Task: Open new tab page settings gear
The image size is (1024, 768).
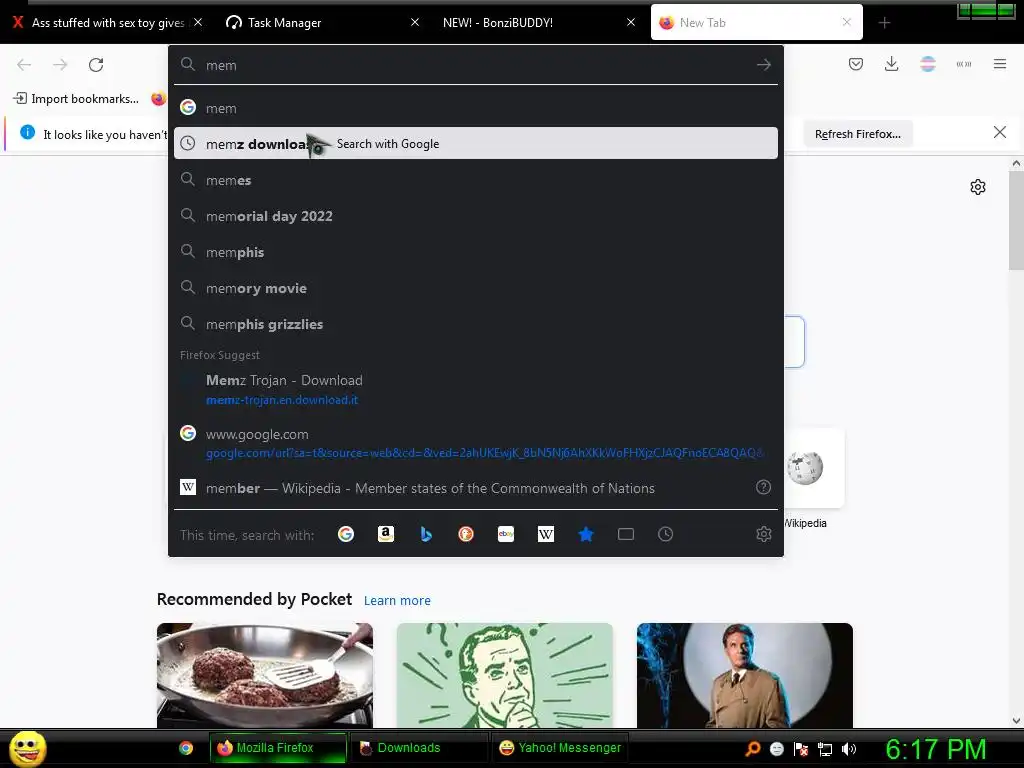Action: (x=978, y=187)
